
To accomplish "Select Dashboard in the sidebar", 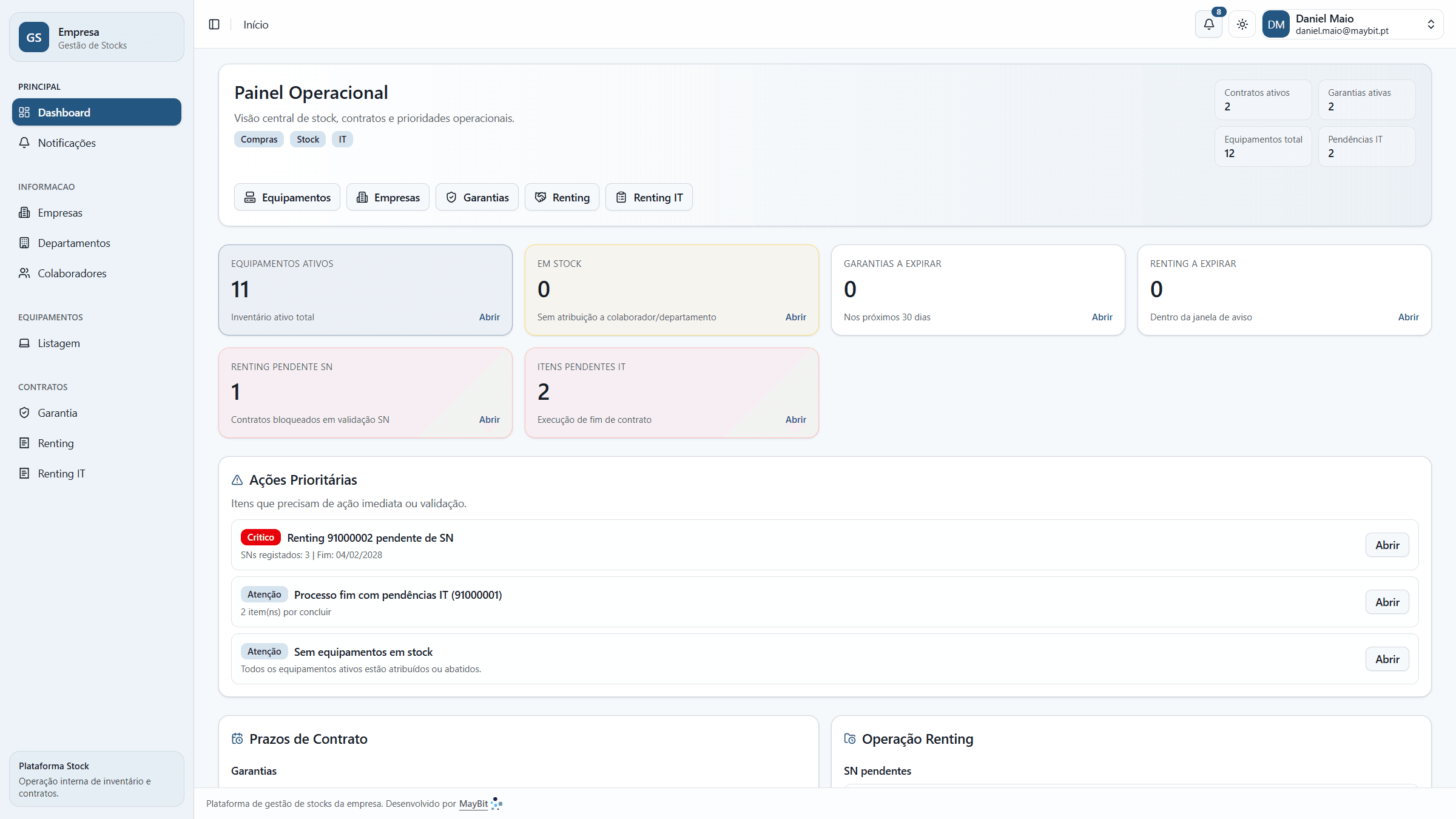I will point(96,112).
